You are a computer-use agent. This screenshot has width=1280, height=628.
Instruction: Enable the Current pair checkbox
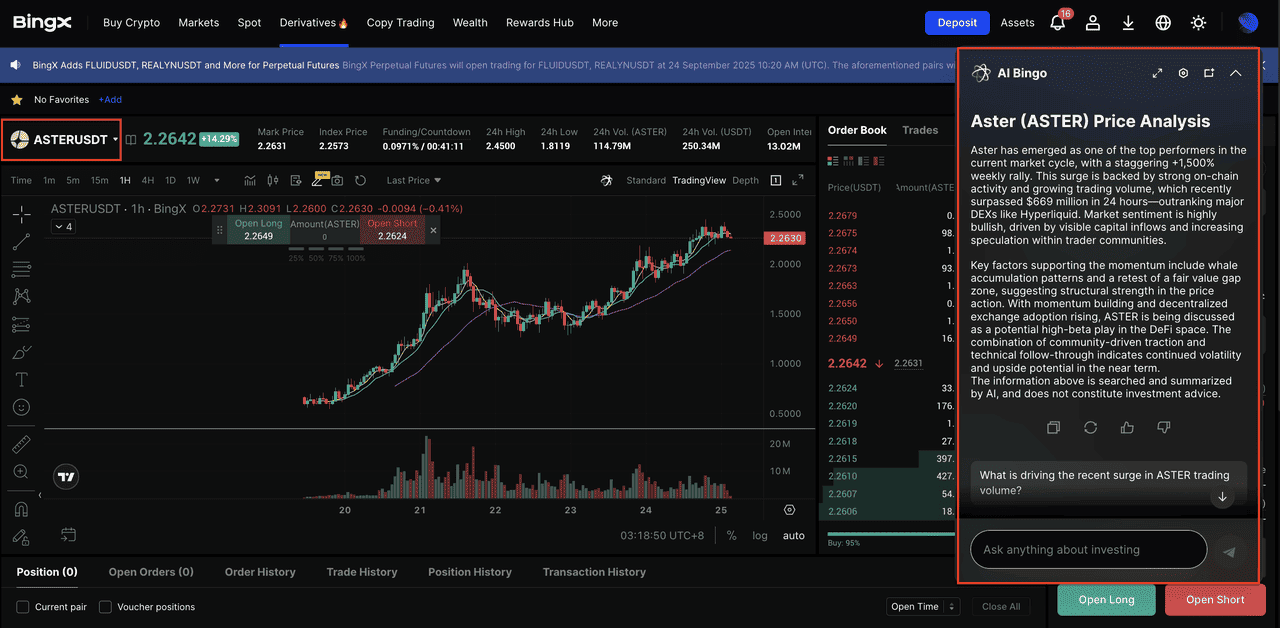click(23, 607)
